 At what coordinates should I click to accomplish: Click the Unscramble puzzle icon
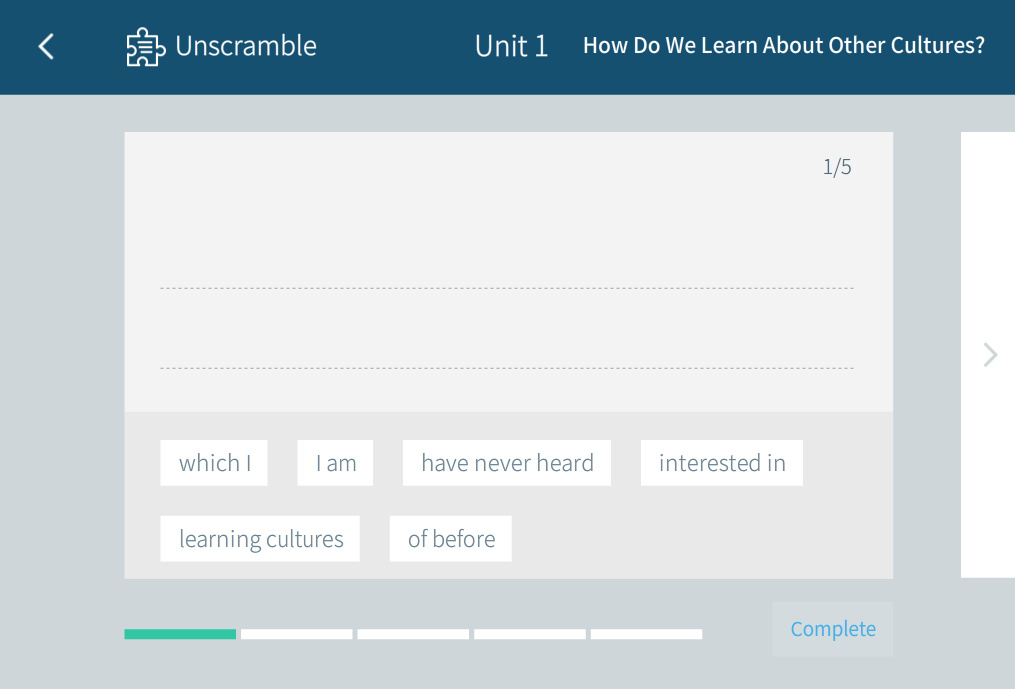(145, 47)
